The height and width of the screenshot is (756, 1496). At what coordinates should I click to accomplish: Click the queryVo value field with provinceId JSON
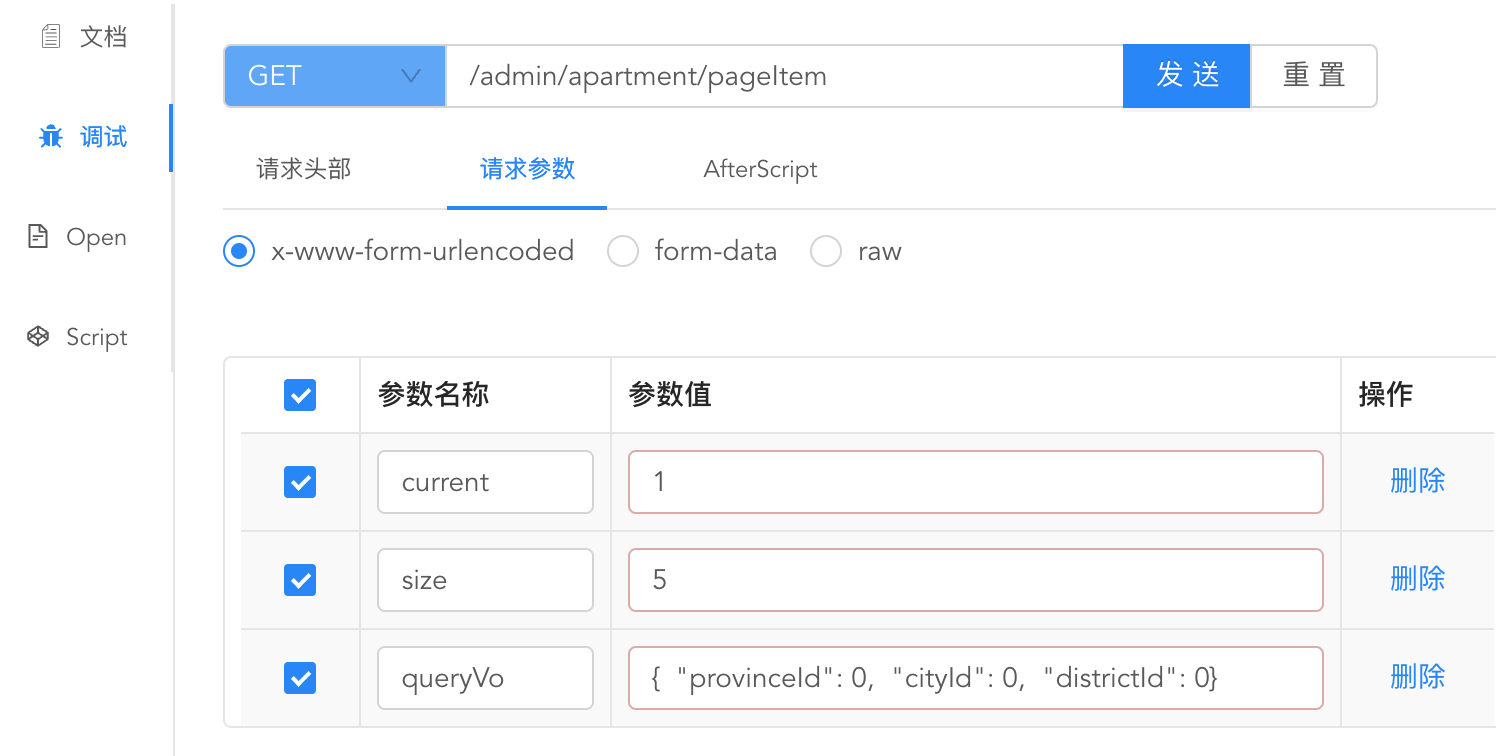(976, 678)
